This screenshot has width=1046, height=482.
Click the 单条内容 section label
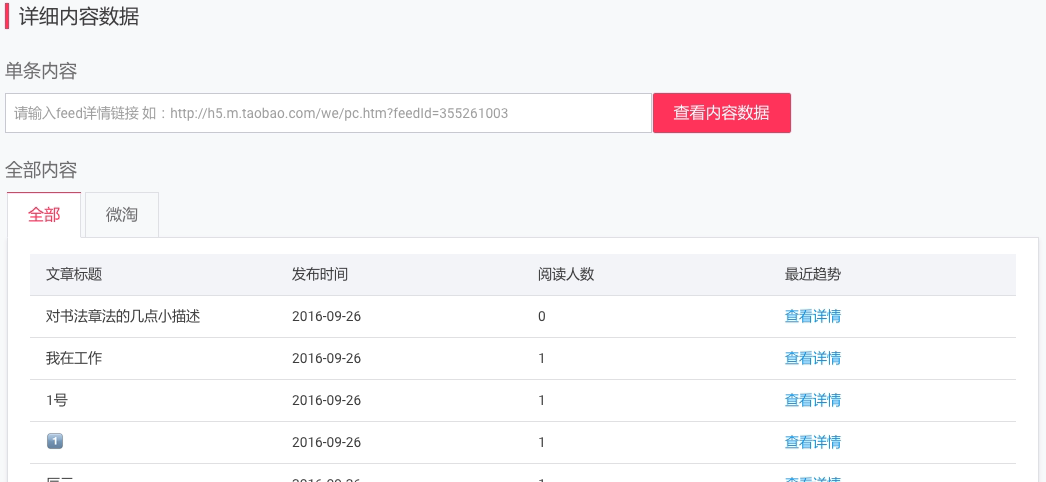[x=41, y=71]
